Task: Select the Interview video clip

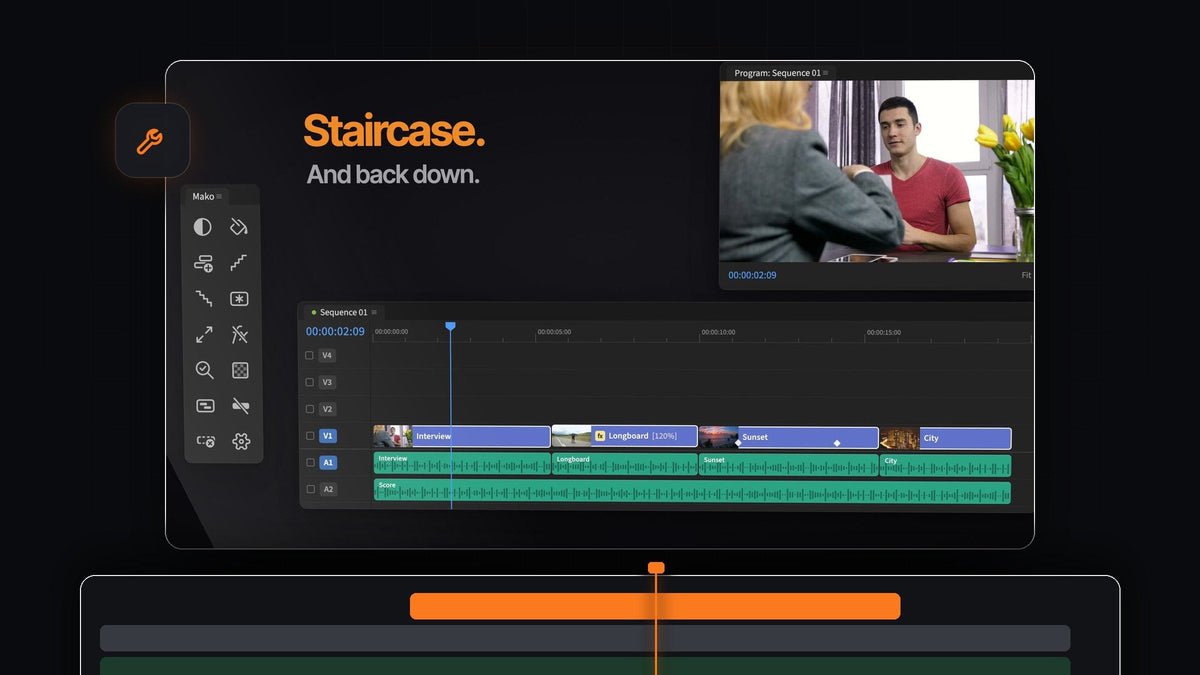Action: 462,437
